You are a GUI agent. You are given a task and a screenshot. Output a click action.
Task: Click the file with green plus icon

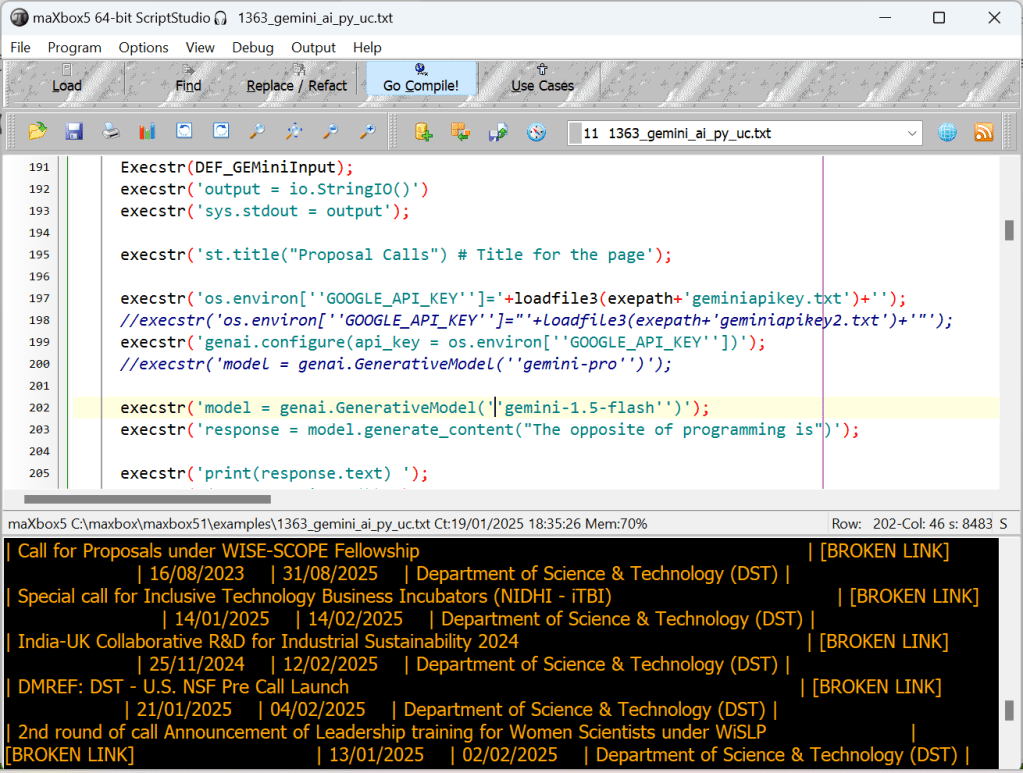click(x=424, y=132)
